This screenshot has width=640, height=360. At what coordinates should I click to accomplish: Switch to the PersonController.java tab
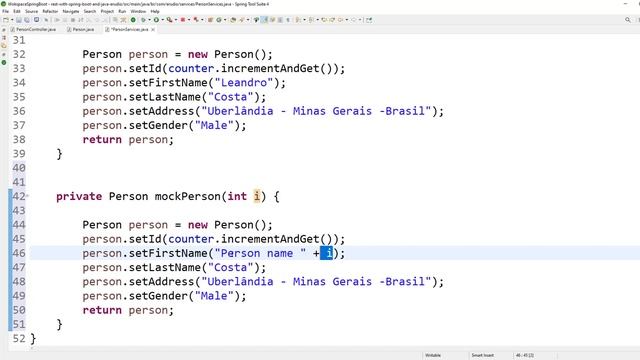(x=33, y=29)
